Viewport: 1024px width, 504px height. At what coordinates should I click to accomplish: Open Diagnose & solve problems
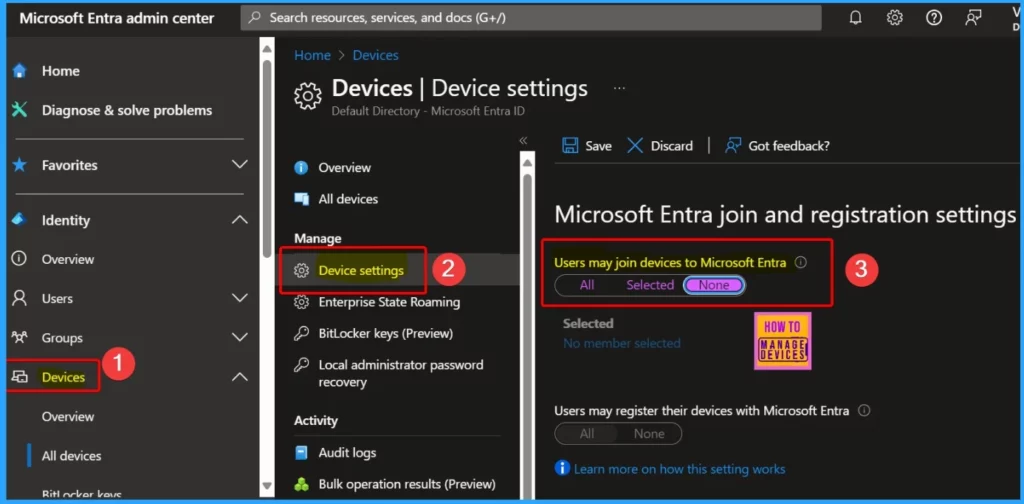pyautogui.click(x=128, y=110)
